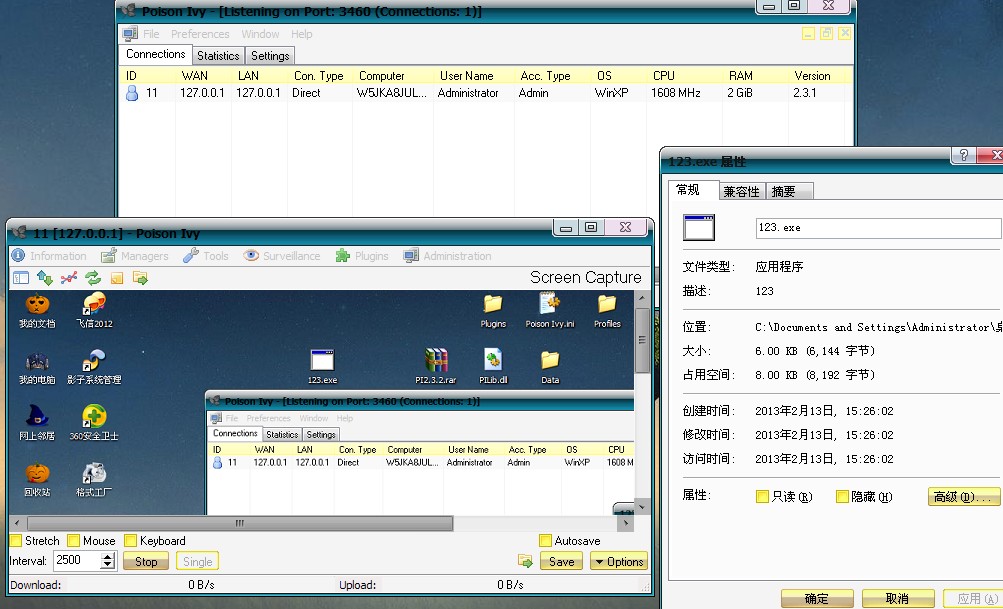Toggle the tree panel layout icon
Viewport: 1003px width, 609px height.
point(21,278)
